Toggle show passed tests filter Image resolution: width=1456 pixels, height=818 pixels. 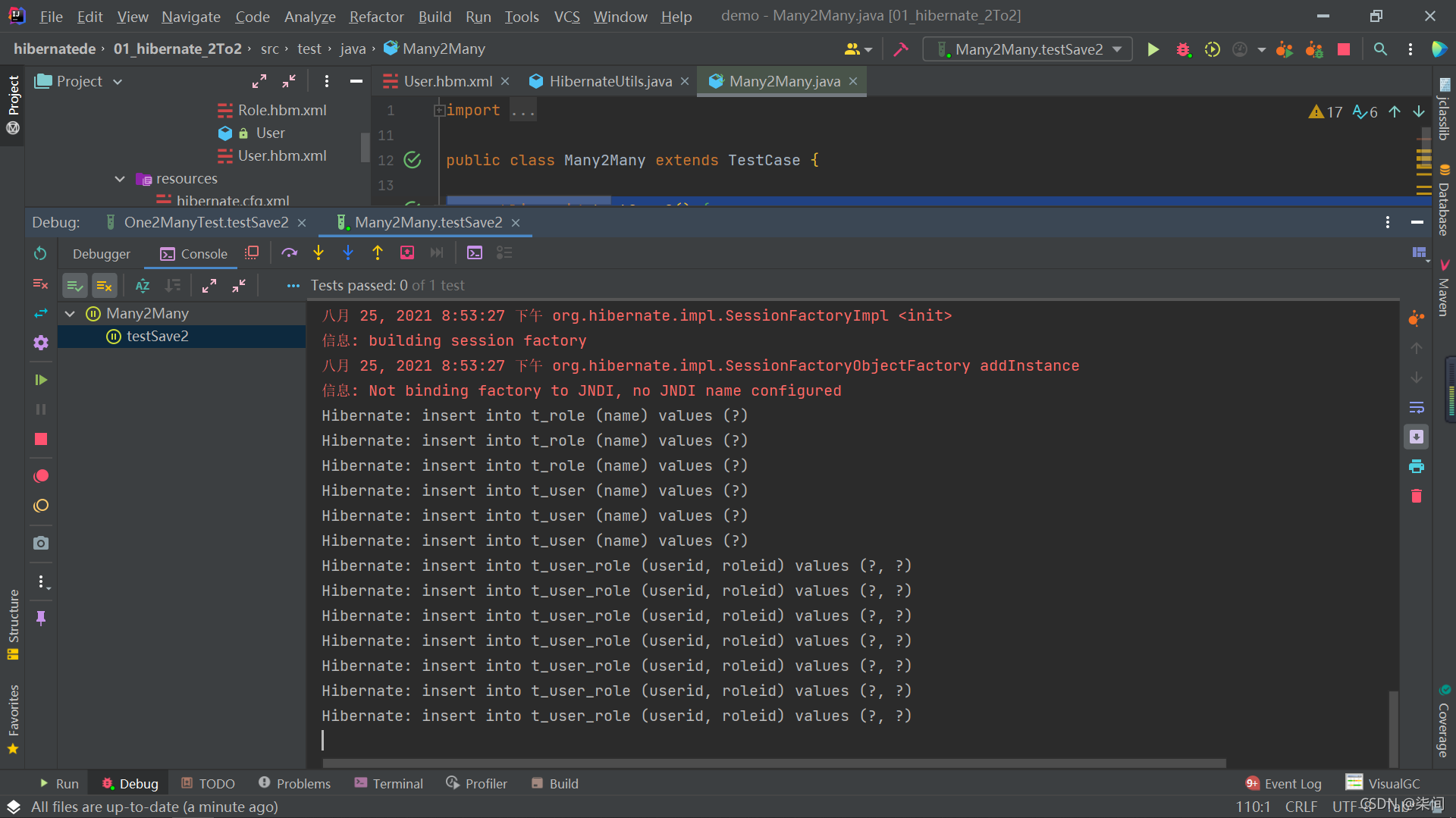74,286
